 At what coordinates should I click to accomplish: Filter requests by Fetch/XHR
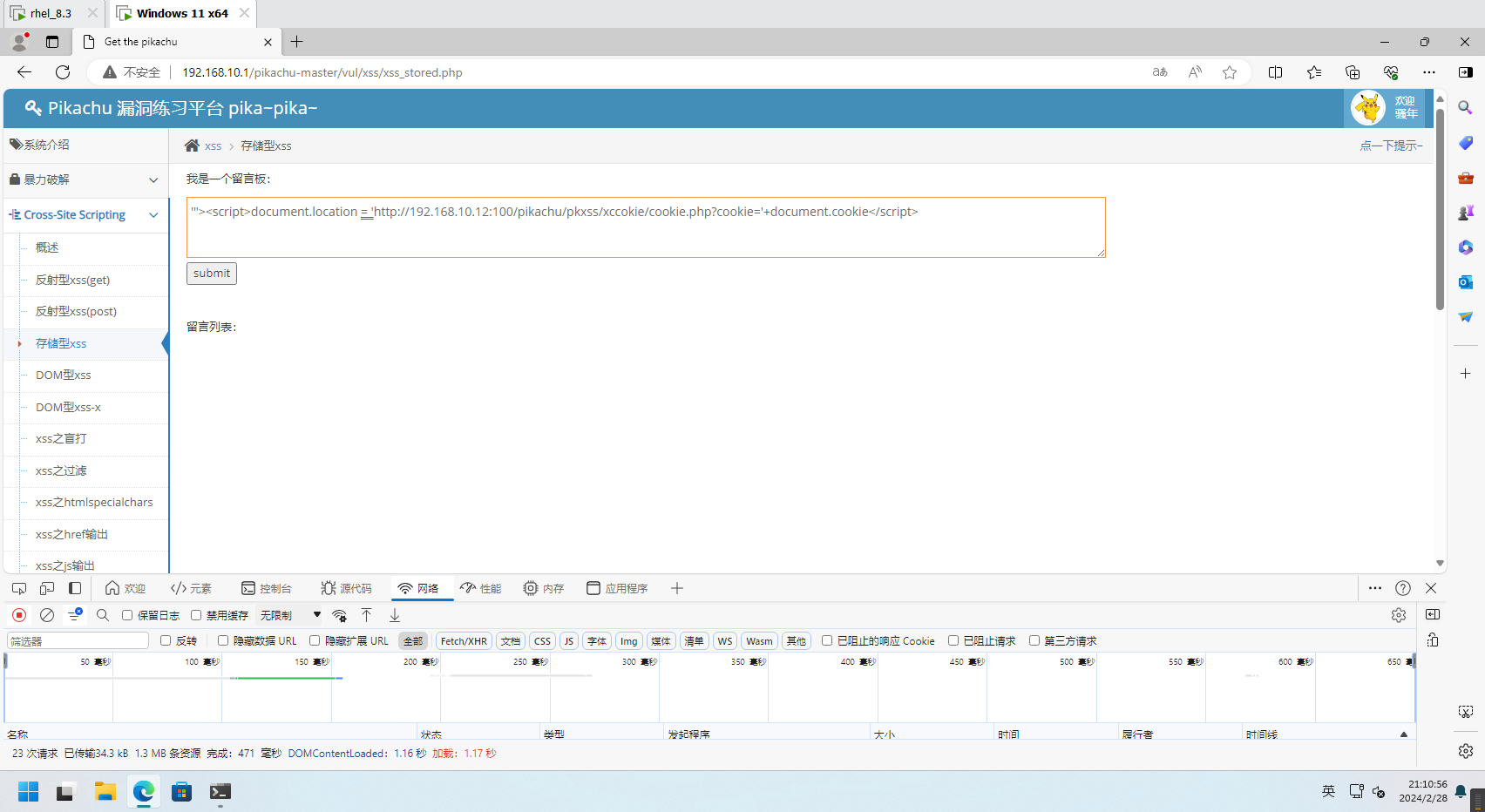click(x=464, y=641)
